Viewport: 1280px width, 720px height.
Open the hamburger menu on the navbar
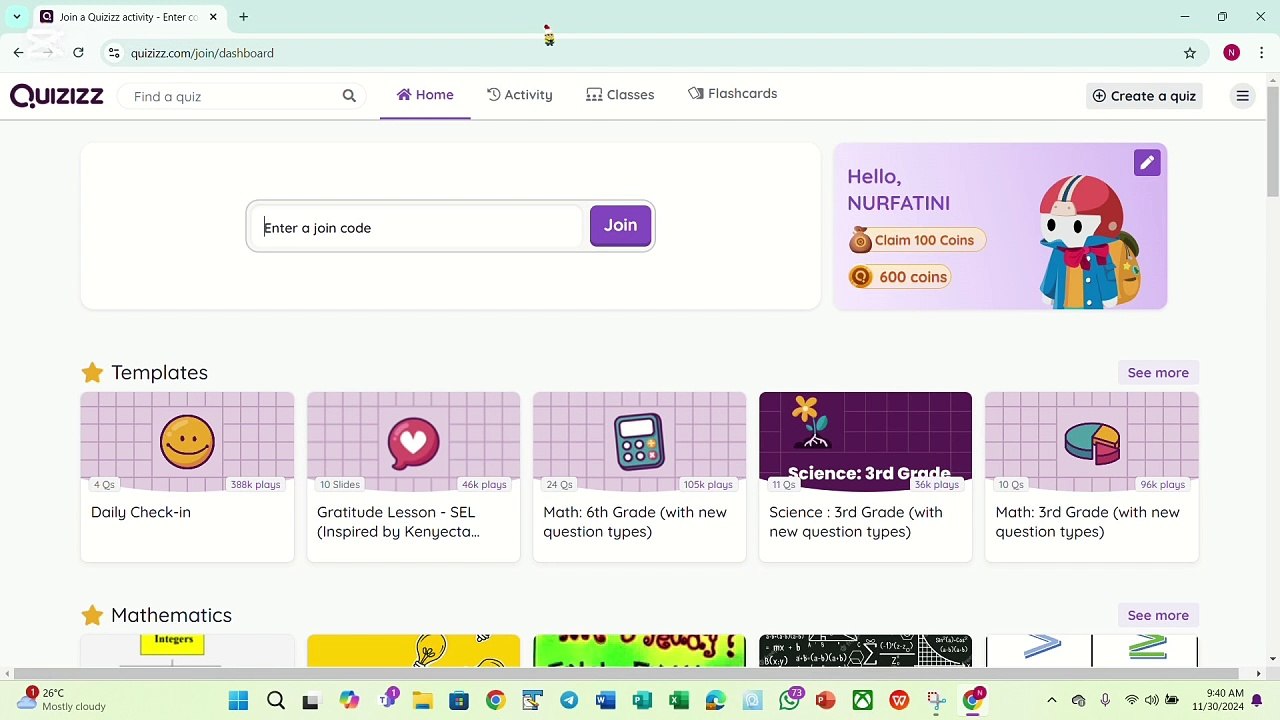(x=1243, y=96)
